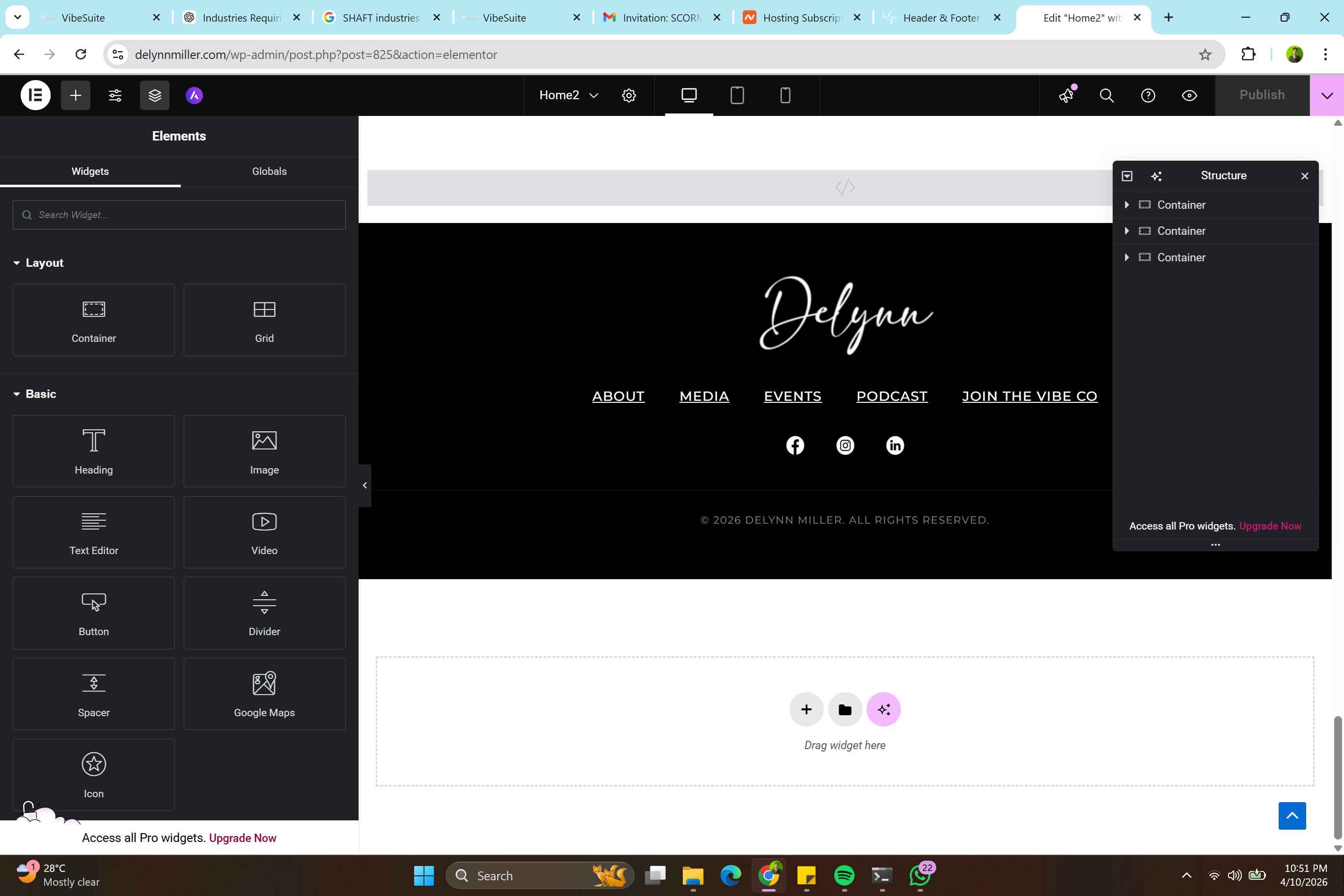Open the Home2 document dropdown
1344x896 pixels.
[x=568, y=95]
